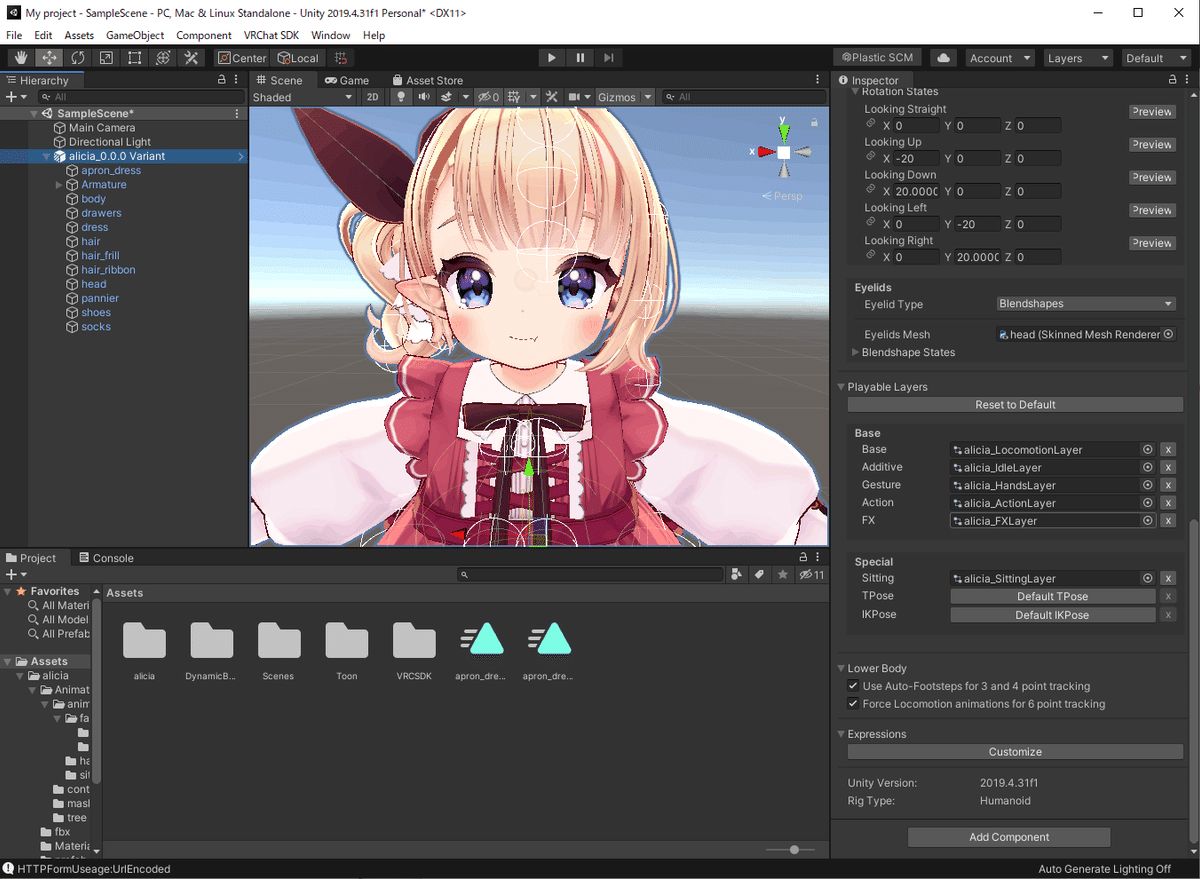Adjust the asset icon size slider

[795, 849]
